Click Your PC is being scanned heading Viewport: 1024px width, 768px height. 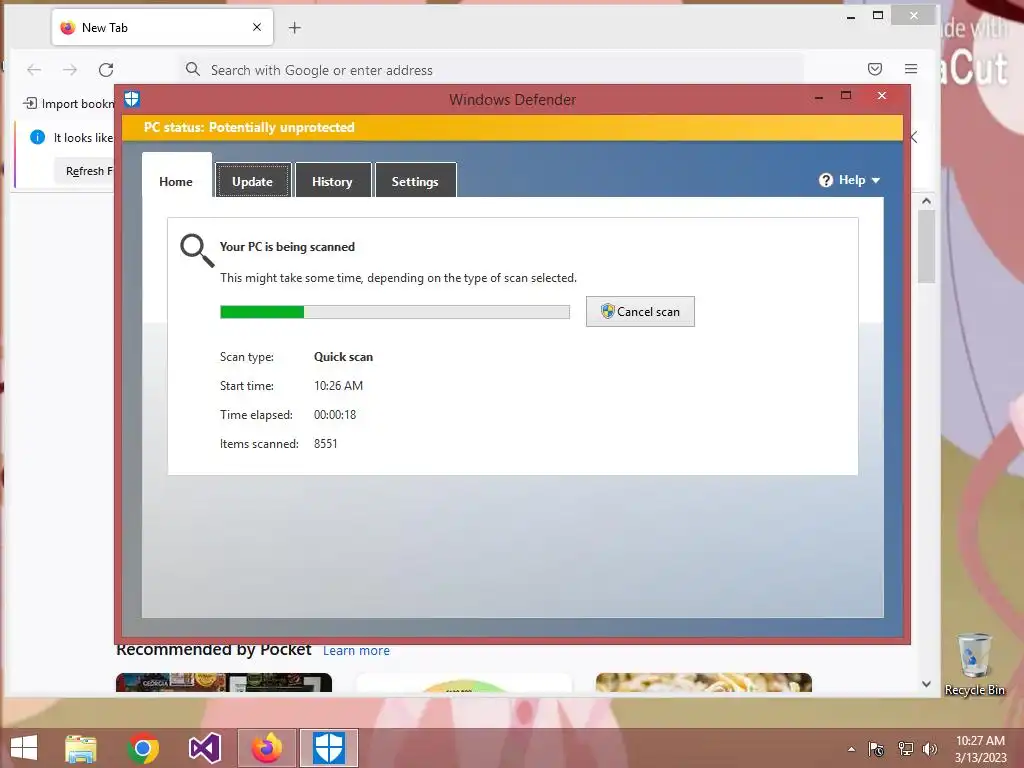[x=287, y=247]
